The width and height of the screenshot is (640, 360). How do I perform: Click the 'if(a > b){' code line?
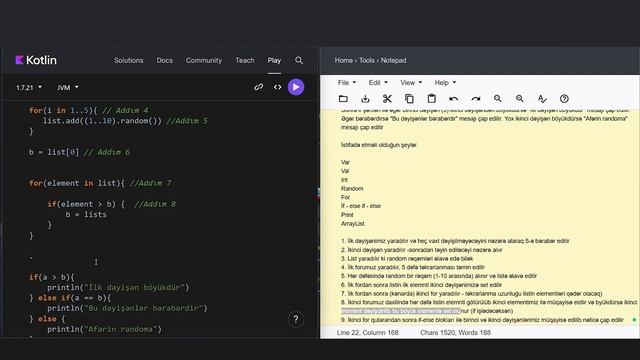pyautogui.click(x=51, y=277)
